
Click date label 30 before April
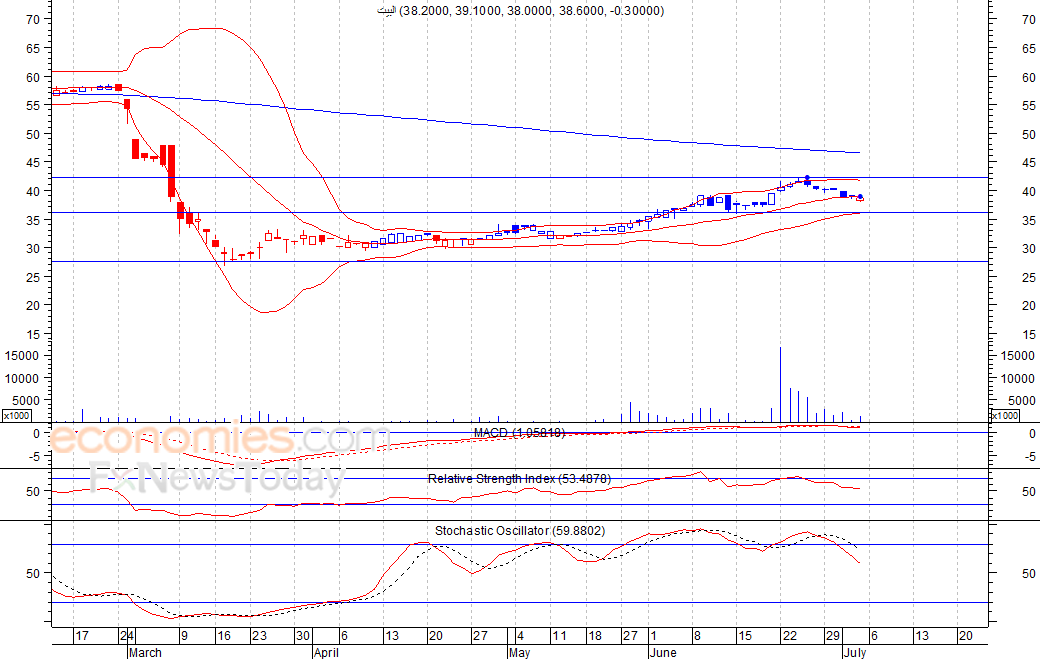click(x=303, y=636)
